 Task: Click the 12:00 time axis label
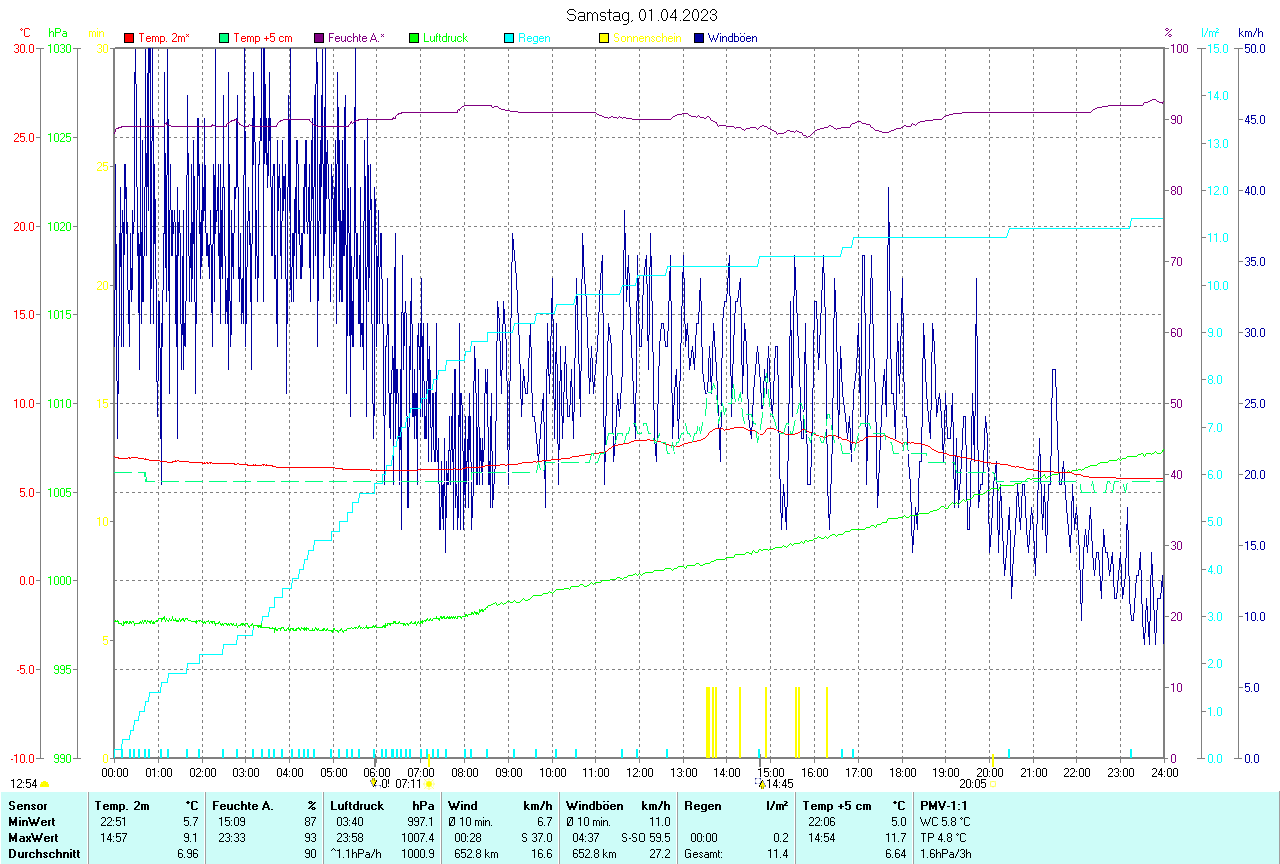pyautogui.click(x=640, y=772)
